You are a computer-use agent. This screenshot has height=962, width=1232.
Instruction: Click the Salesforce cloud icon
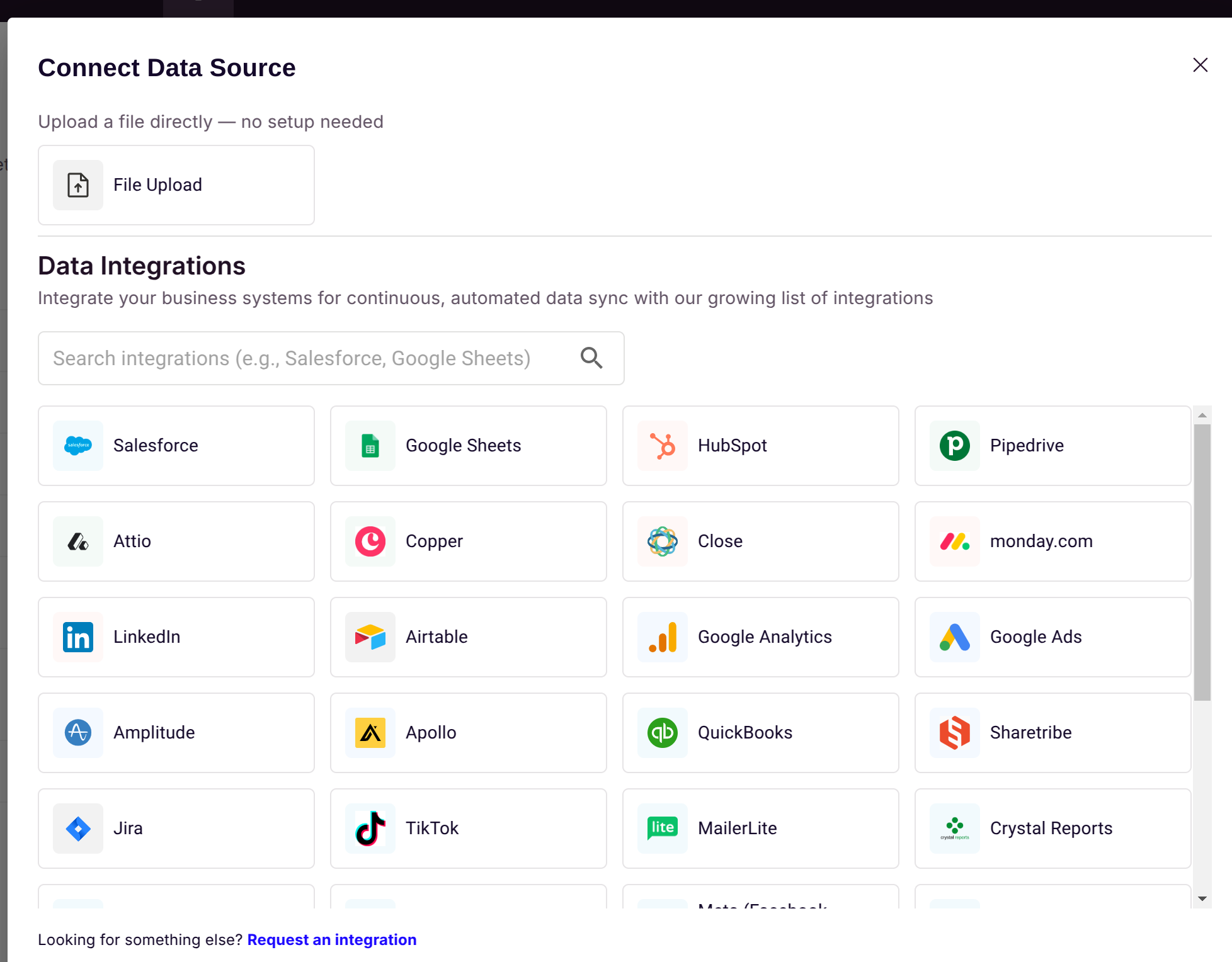(x=78, y=446)
